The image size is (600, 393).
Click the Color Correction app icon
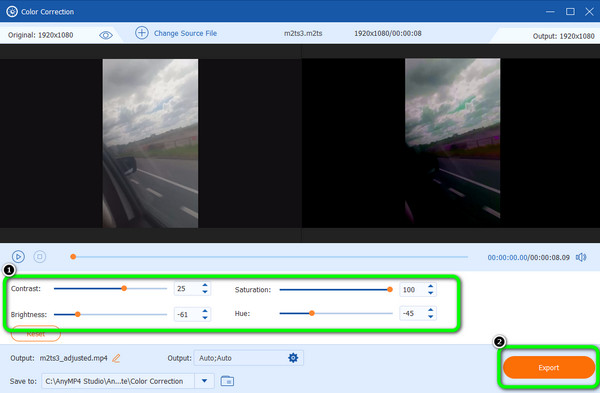[12, 11]
